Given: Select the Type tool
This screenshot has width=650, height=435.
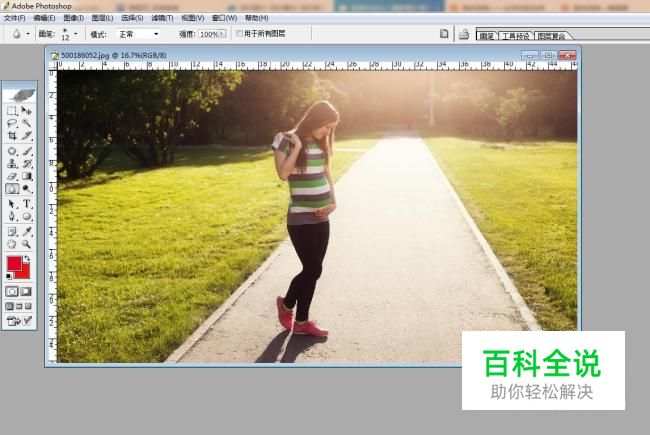Looking at the screenshot, I should [27, 204].
